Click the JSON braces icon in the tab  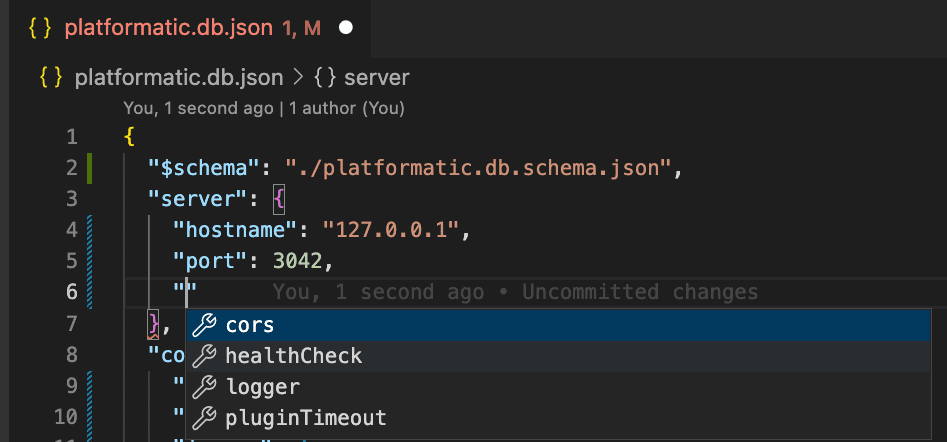(40, 28)
